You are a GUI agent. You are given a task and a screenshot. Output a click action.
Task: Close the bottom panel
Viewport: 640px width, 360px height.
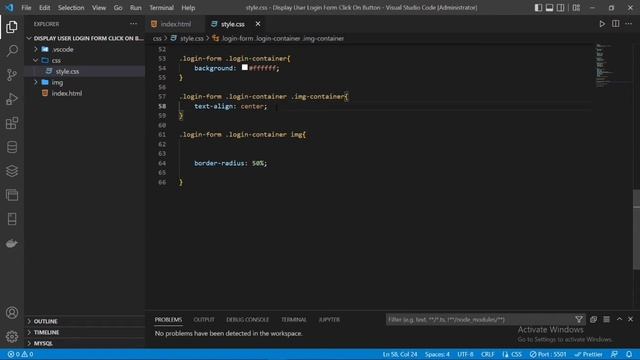(631, 319)
